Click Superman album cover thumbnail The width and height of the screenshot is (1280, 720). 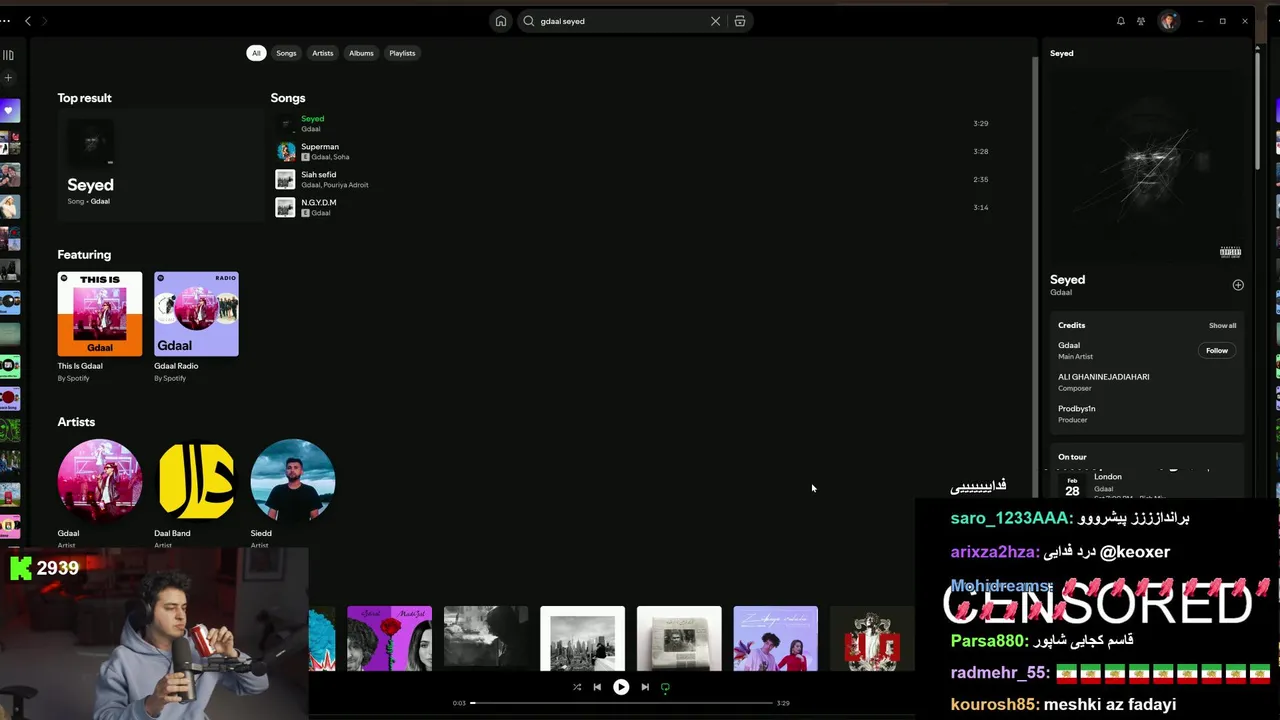click(286, 152)
